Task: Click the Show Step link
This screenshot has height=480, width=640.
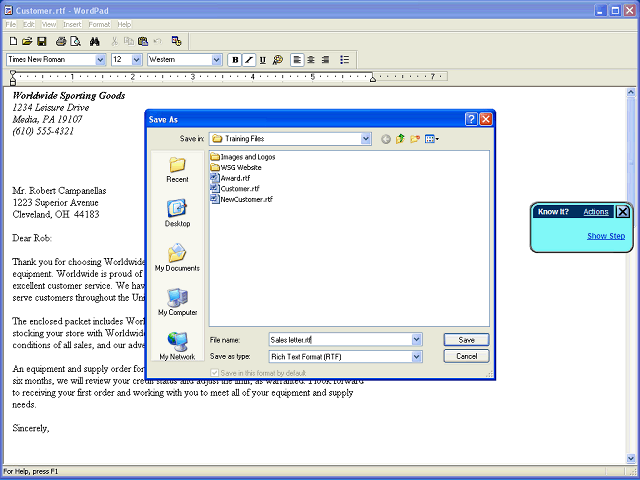Action: click(606, 236)
